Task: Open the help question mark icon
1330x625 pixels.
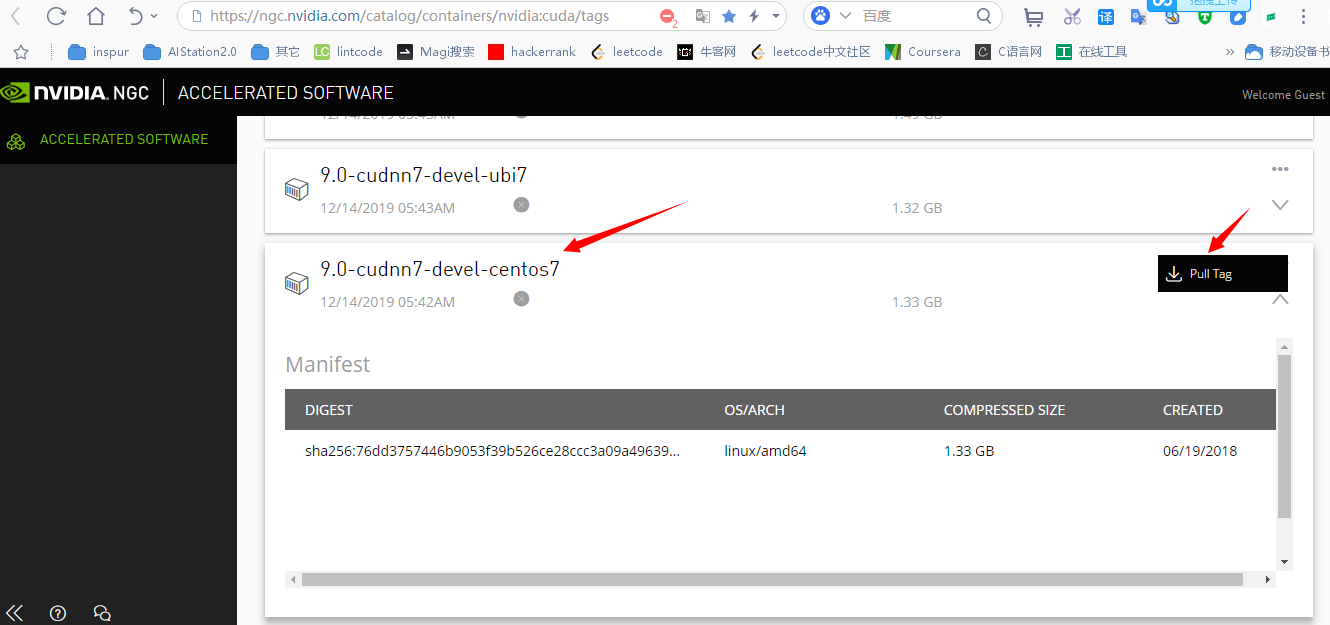Action: click(58, 613)
